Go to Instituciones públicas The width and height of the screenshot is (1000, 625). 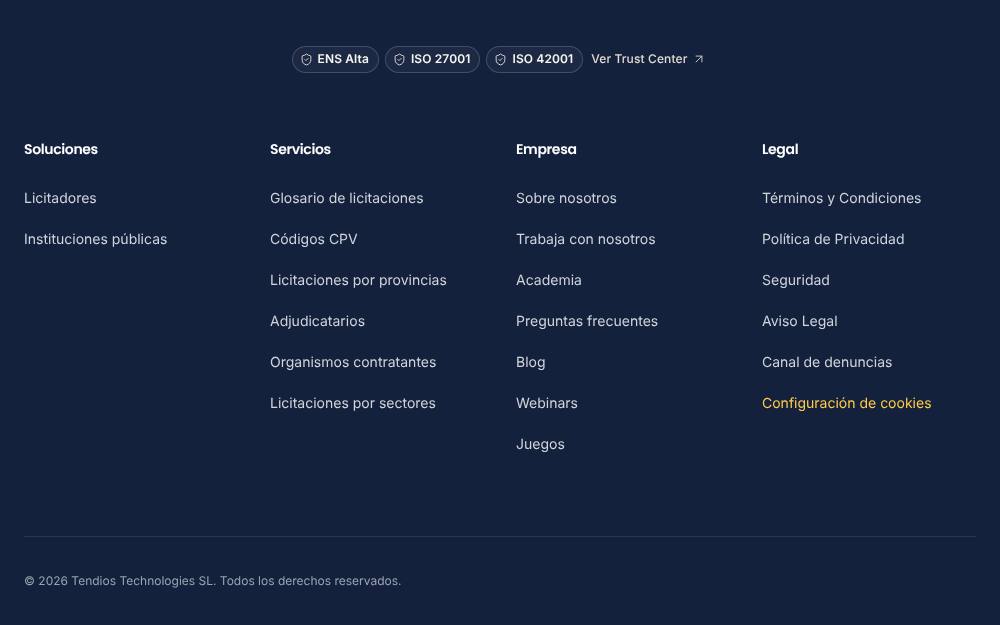tap(96, 239)
